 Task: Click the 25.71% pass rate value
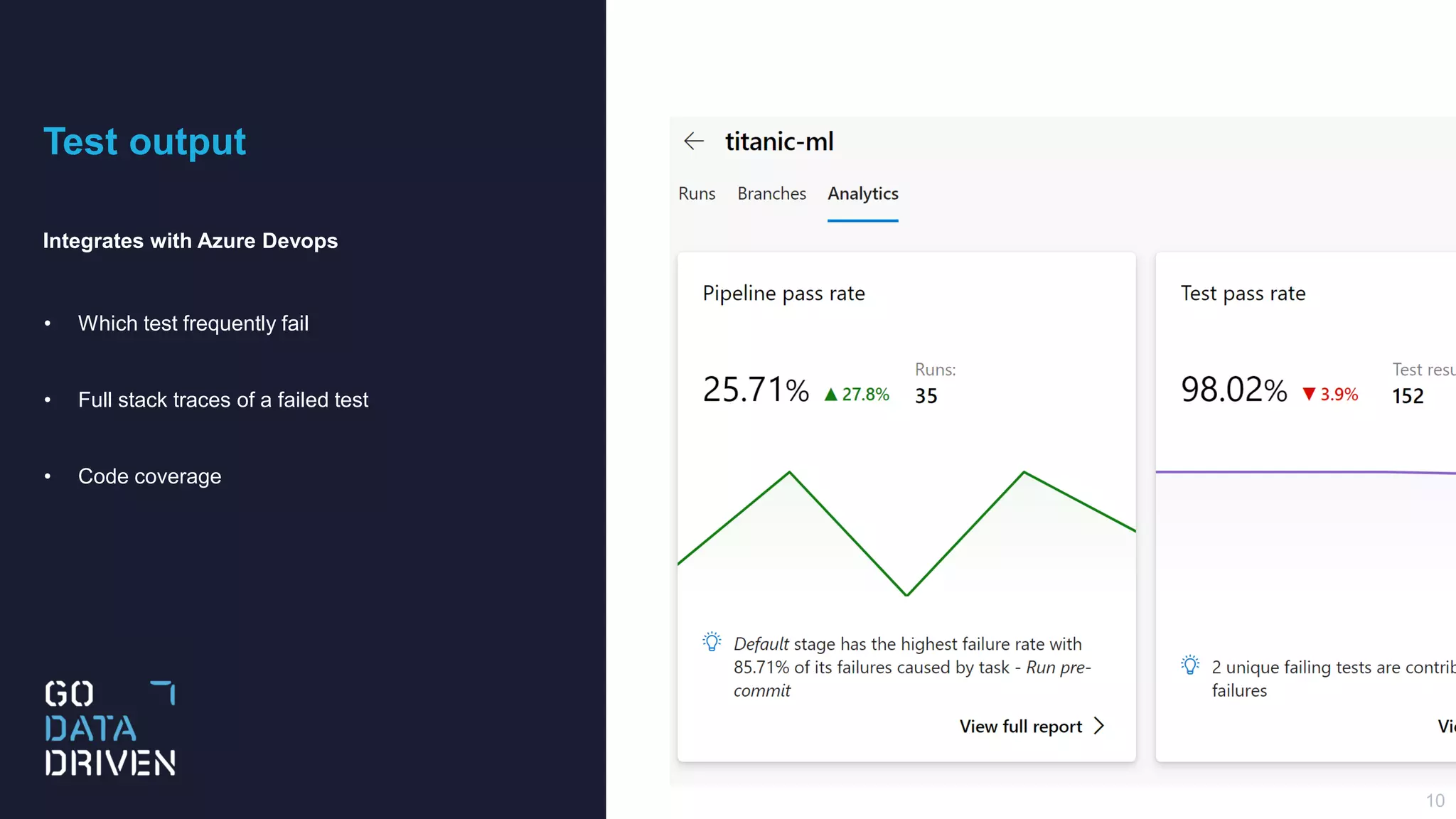click(x=756, y=390)
